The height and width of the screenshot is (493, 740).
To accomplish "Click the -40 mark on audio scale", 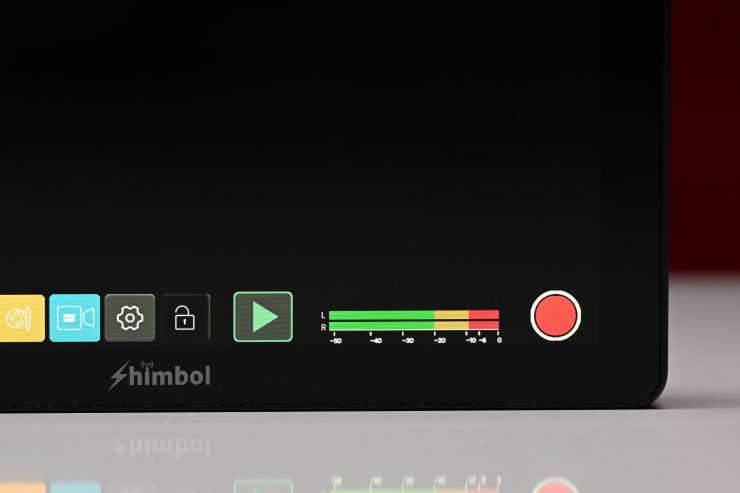I will pos(376,340).
